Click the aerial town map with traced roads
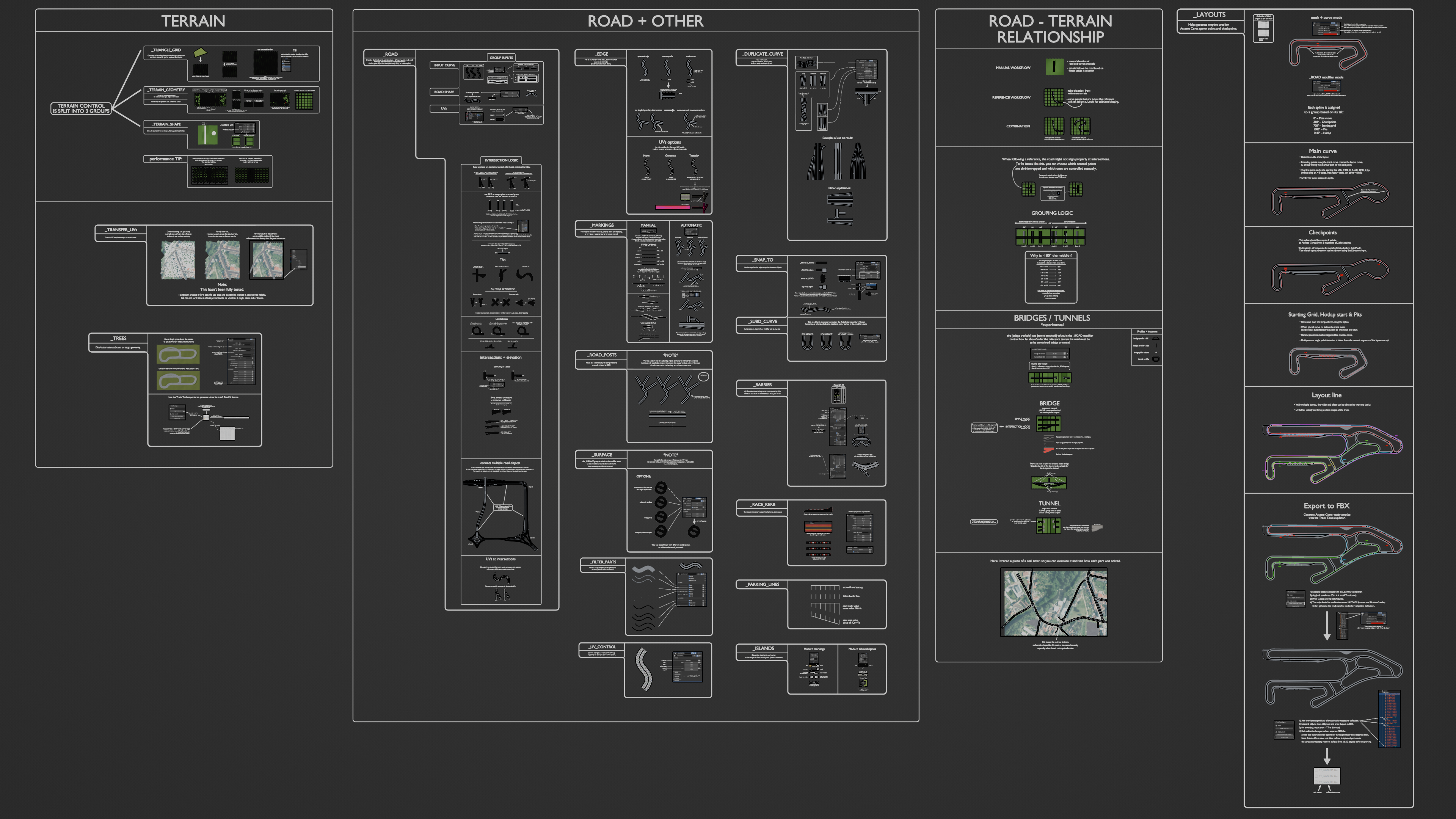 (1054, 602)
